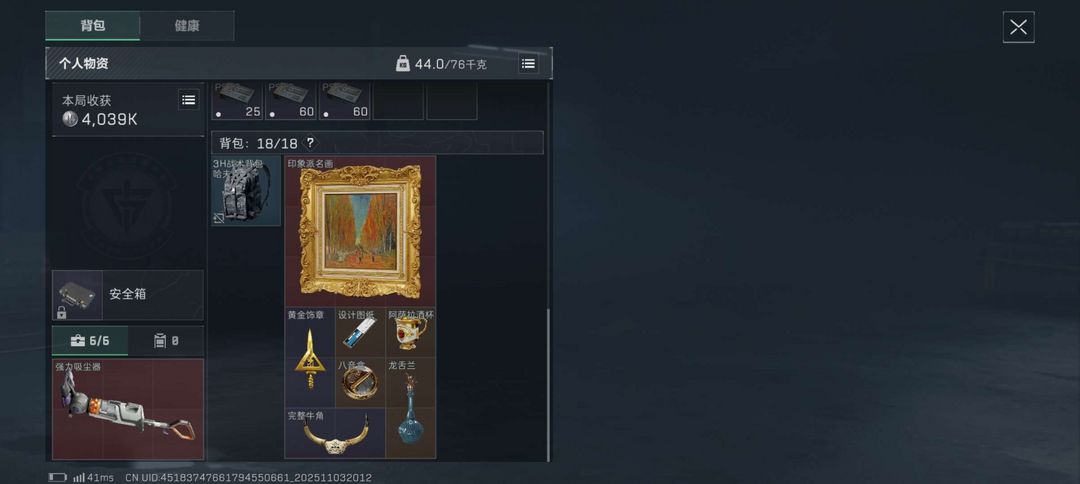The height and width of the screenshot is (484, 1080).
Task: Close the backpack screen with X
Action: pyautogui.click(x=1018, y=28)
